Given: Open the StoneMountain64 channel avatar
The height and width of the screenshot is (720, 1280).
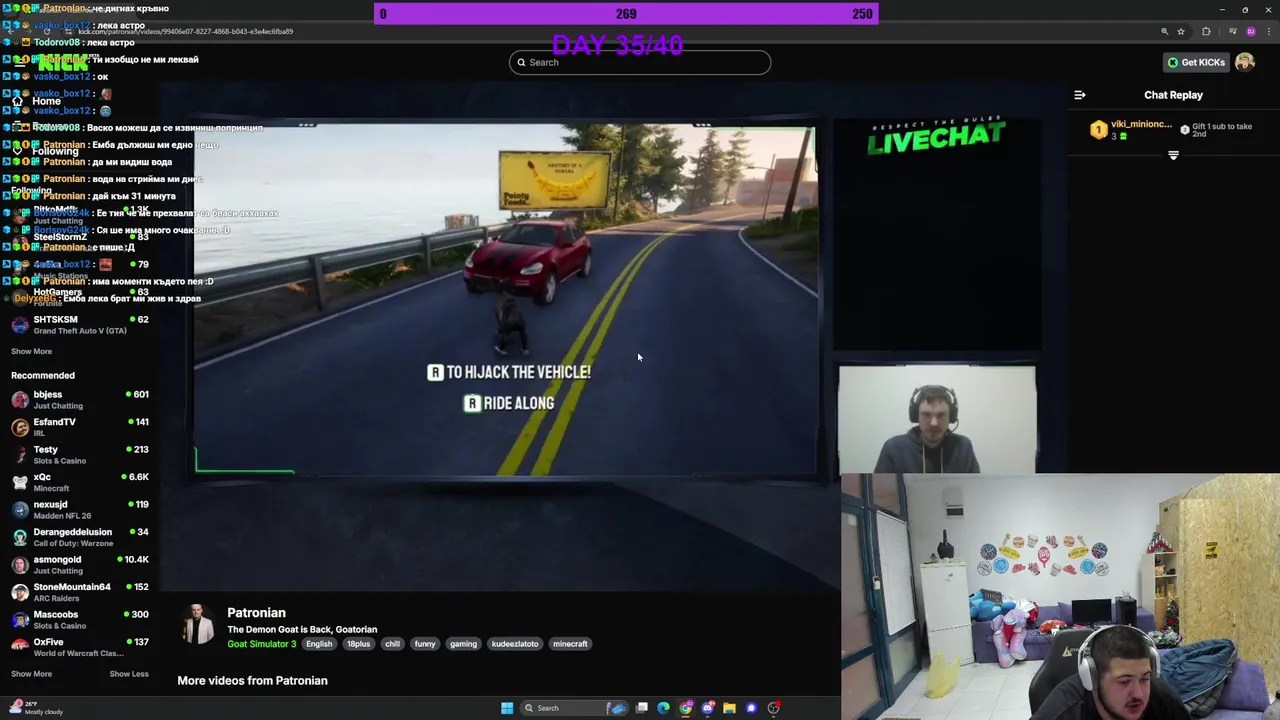Looking at the screenshot, I should click(20, 592).
